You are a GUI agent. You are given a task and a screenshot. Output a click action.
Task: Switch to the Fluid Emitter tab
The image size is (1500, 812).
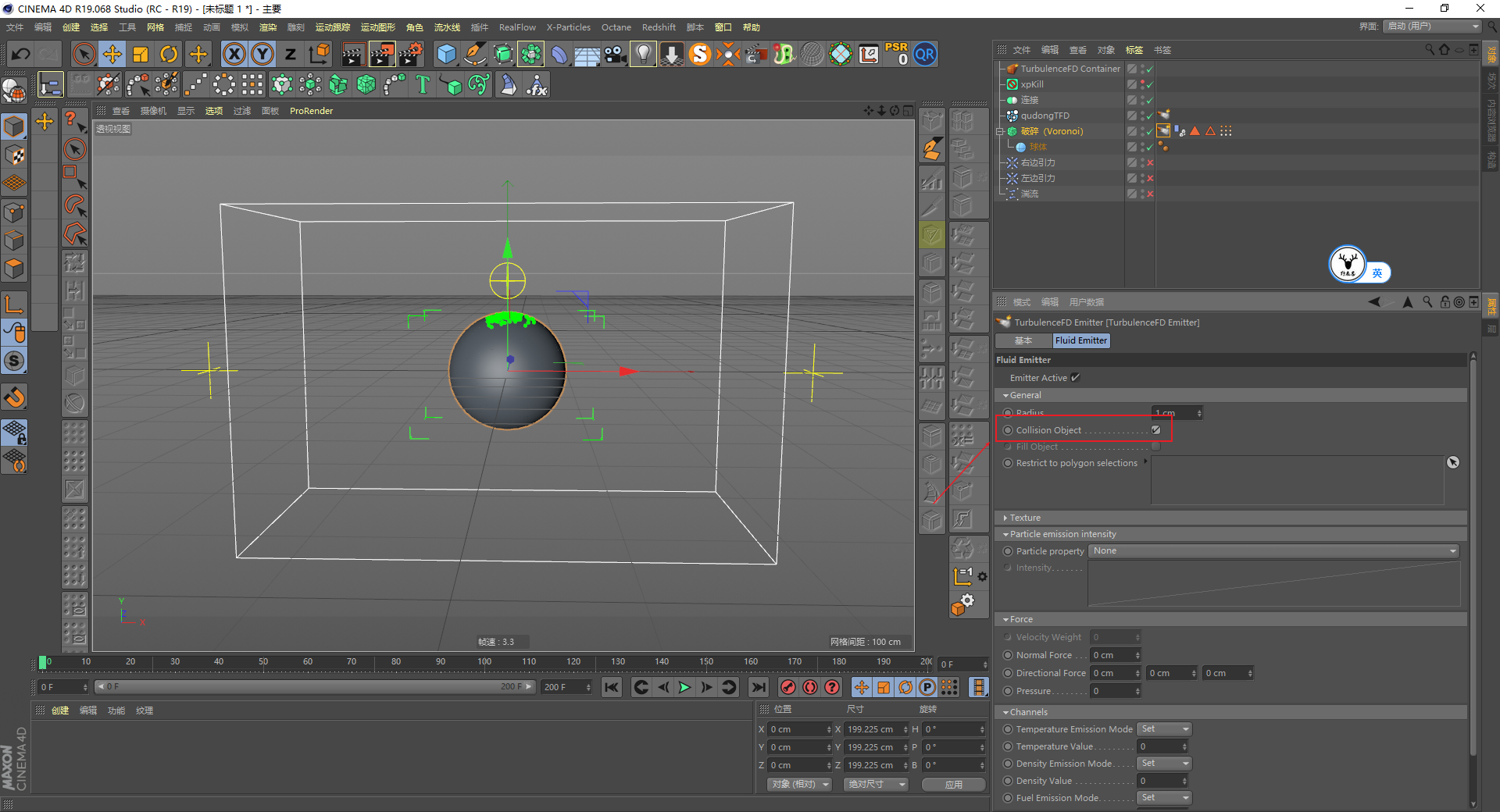coord(1081,340)
